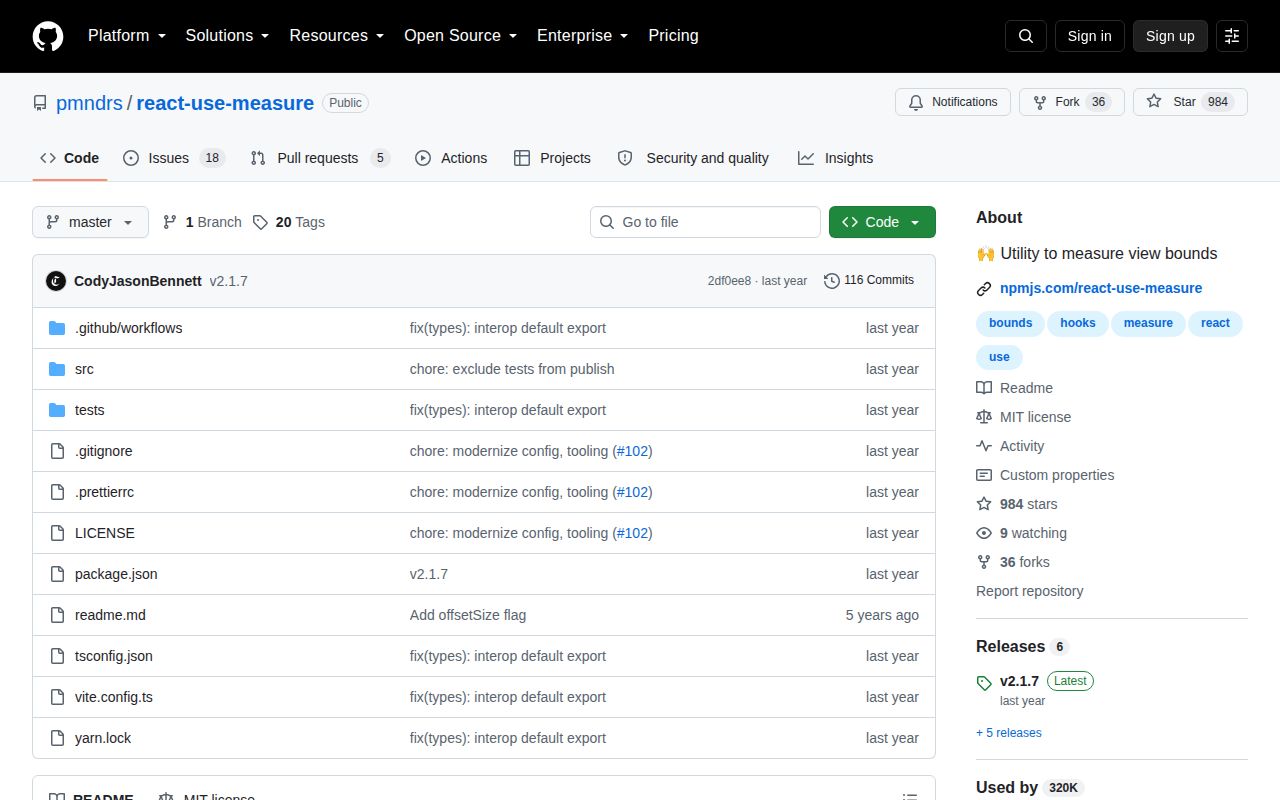The width and height of the screenshot is (1280, 800).
Task: Click the search magnifier icon
Action: coord(1026,36)
